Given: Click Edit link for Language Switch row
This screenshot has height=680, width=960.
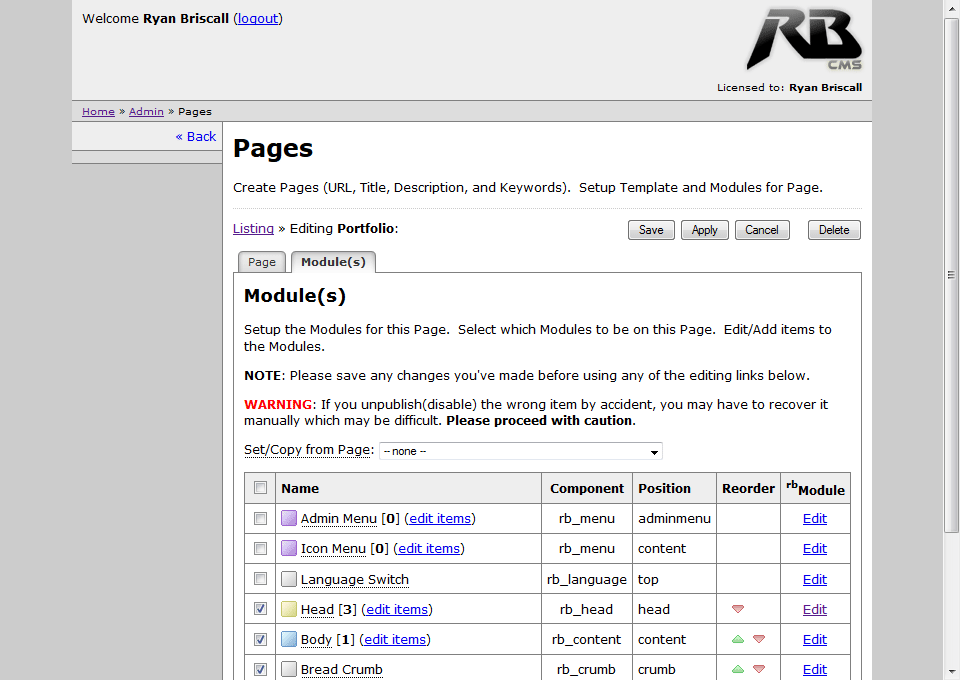Looking at the screenshot, I should click(x=815, y=579).
